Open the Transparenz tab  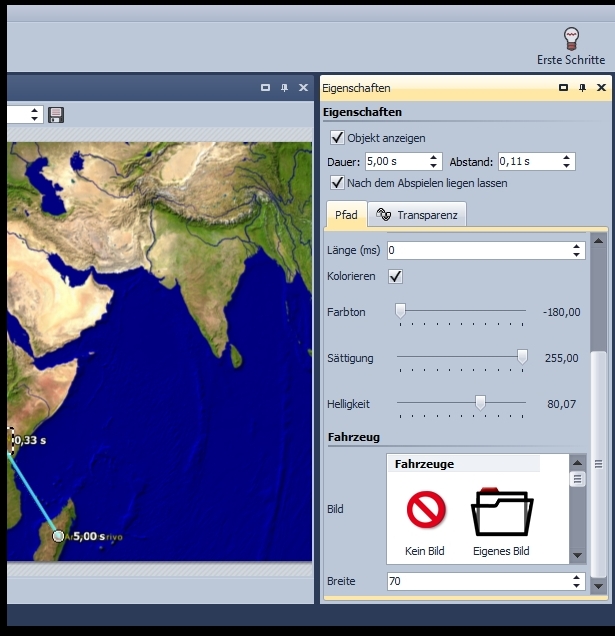click(417, 215)
